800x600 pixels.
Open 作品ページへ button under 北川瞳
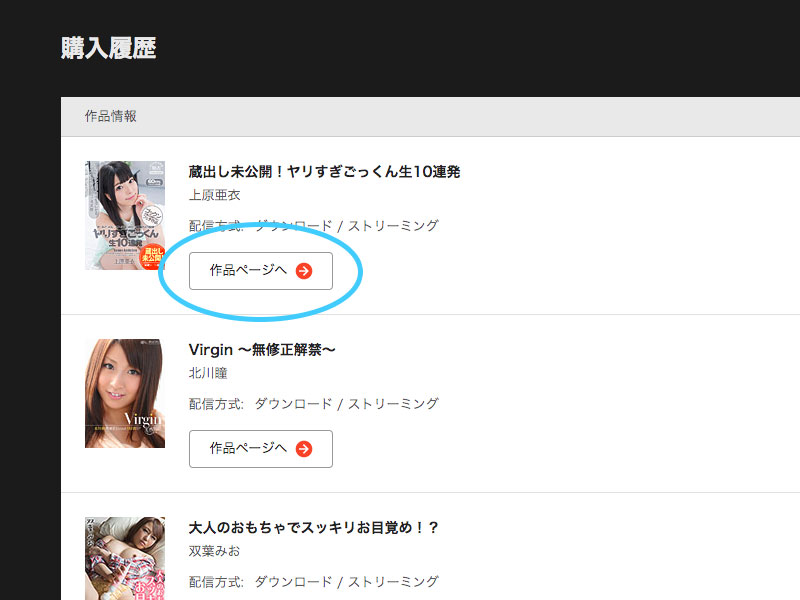pos(261,449)
